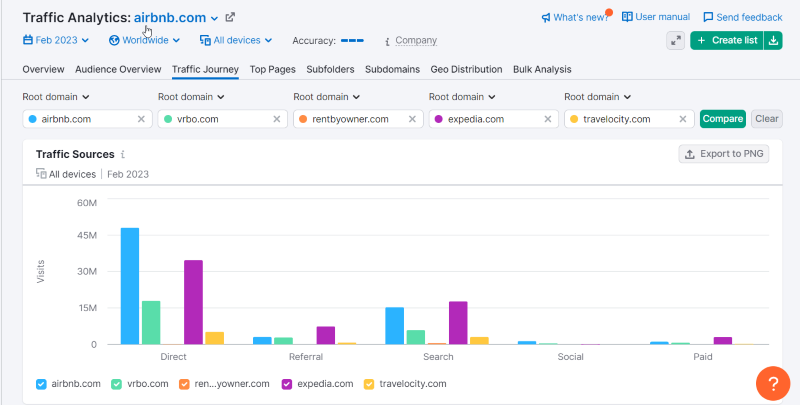The image size is (800, 405).
Task: Click the rentbyowner.com domain input field
Action: pos(358,119)
